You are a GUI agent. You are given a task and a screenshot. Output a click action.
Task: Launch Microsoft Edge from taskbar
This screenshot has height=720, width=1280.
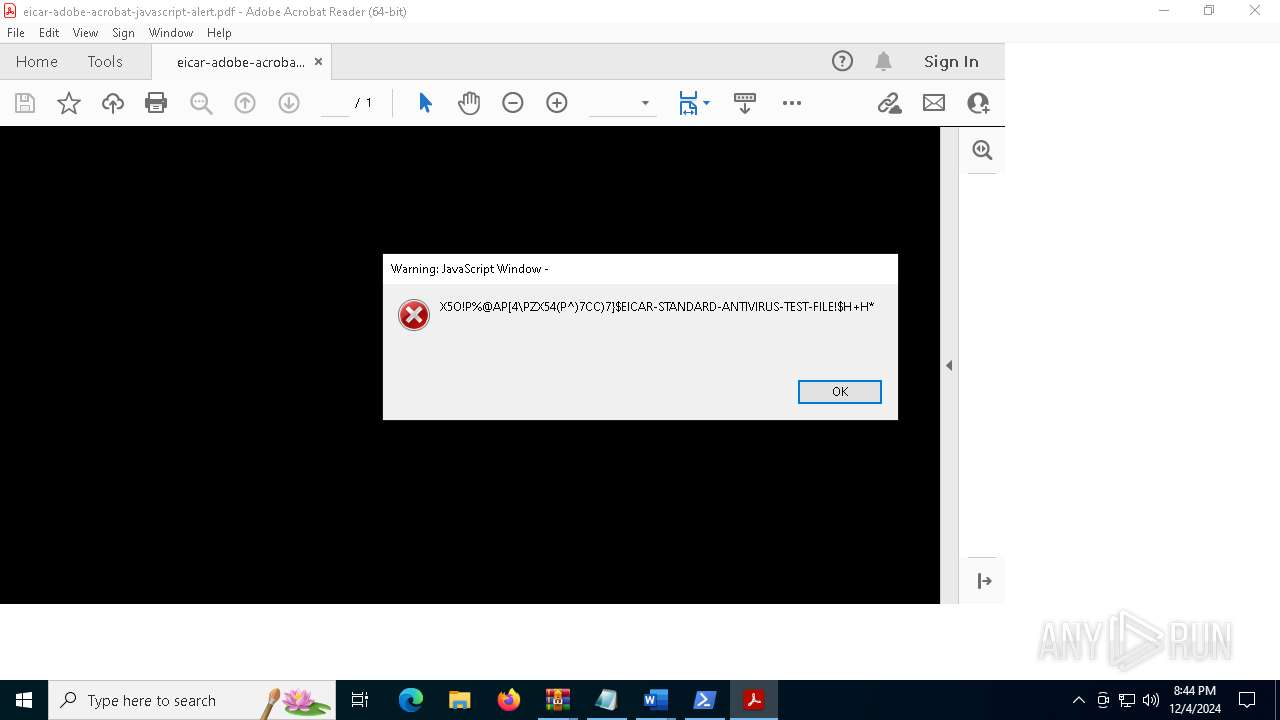click(x=411, y=700)
